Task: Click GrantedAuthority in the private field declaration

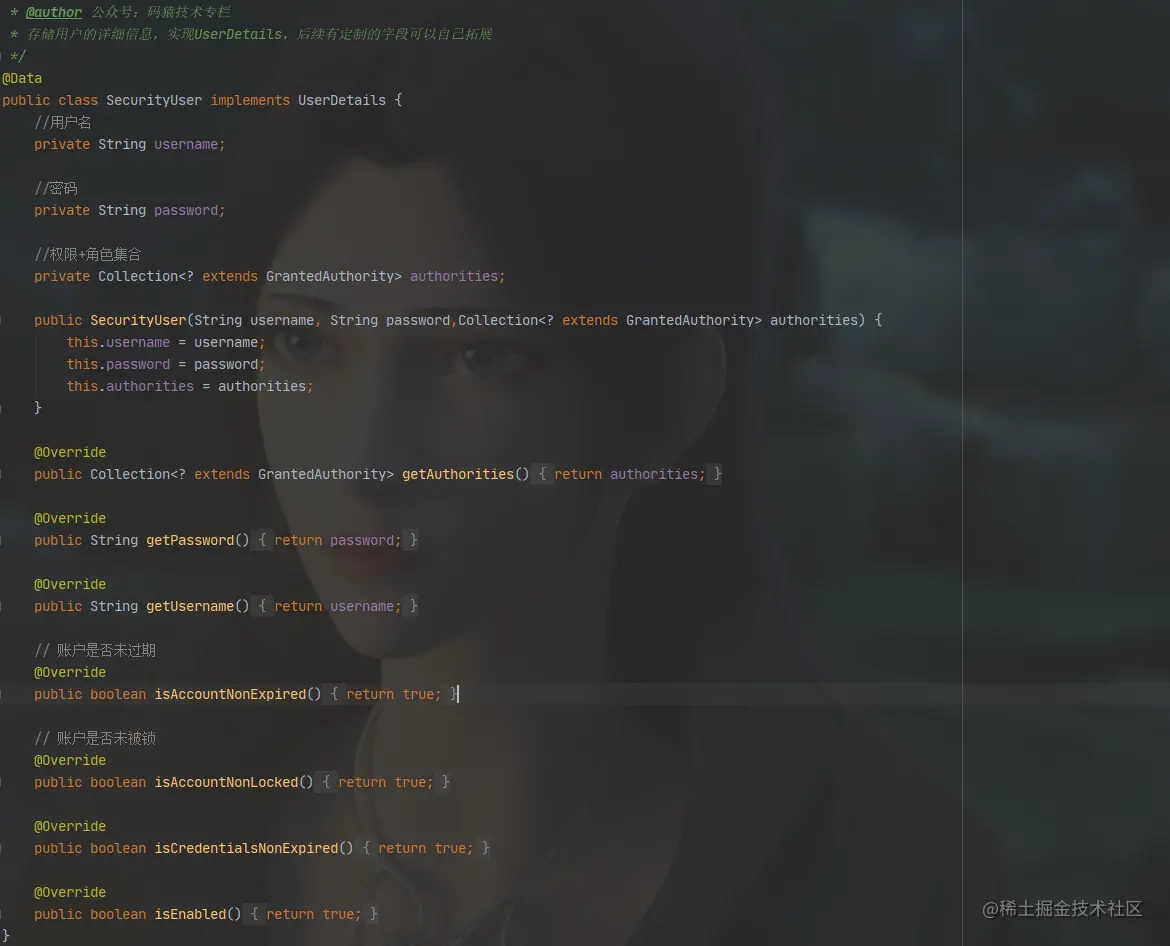Action: [x=330, y=276]
